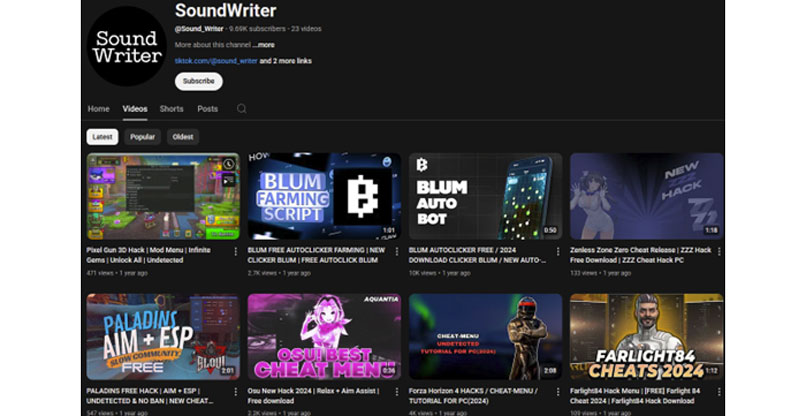806x416 pixels.
Task: Click the SoundWriter channel avatar logo
Action: click(x=126, y=47)
